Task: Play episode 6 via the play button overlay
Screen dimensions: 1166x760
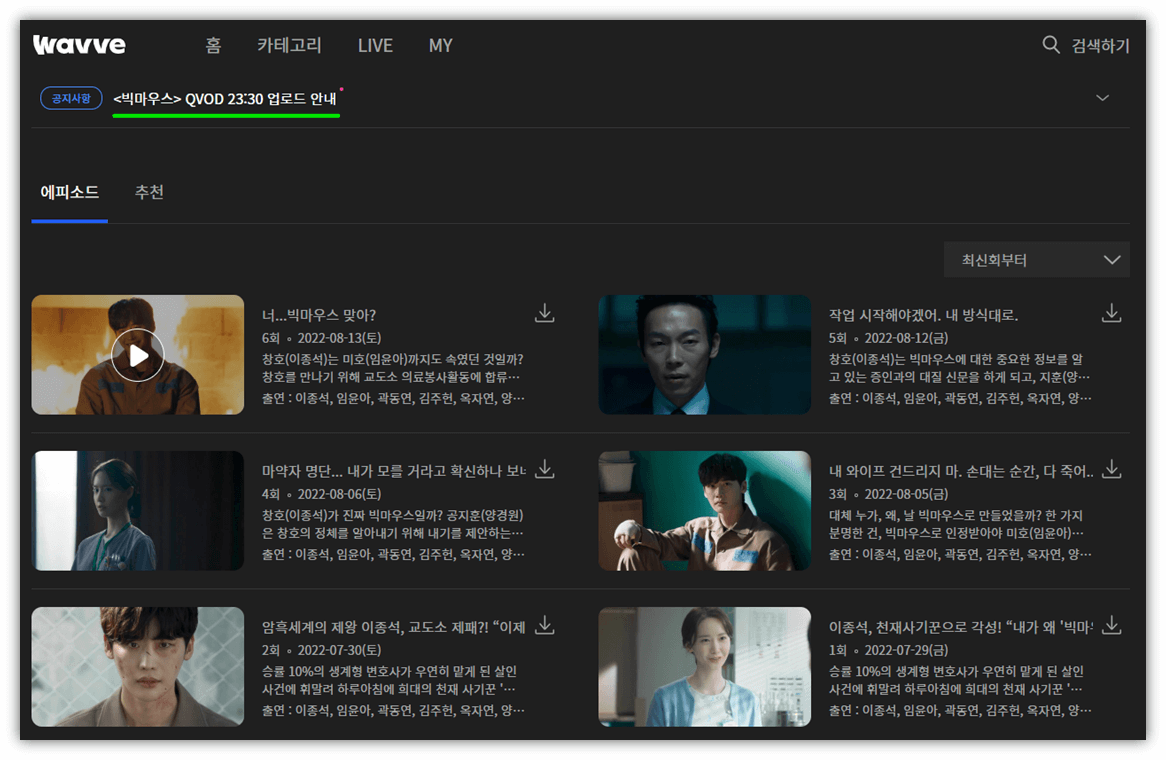Action: point(137,355)
